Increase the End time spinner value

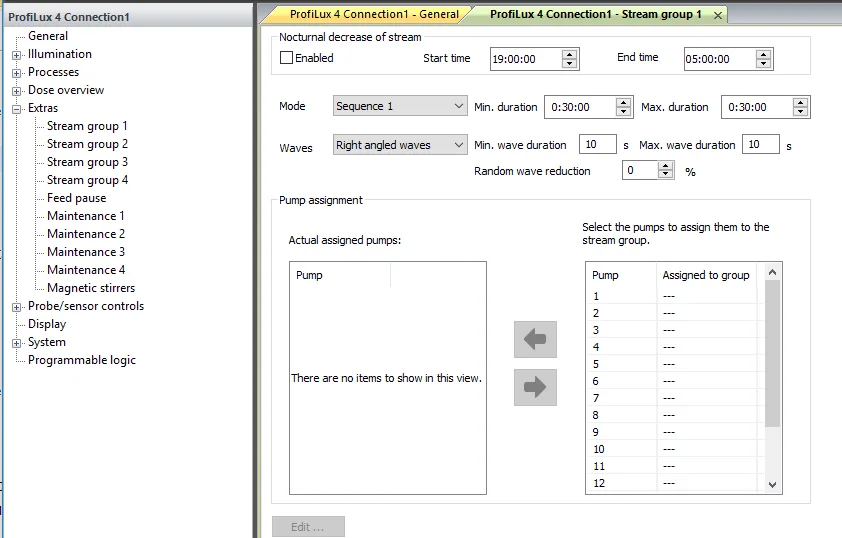[763, 54]
